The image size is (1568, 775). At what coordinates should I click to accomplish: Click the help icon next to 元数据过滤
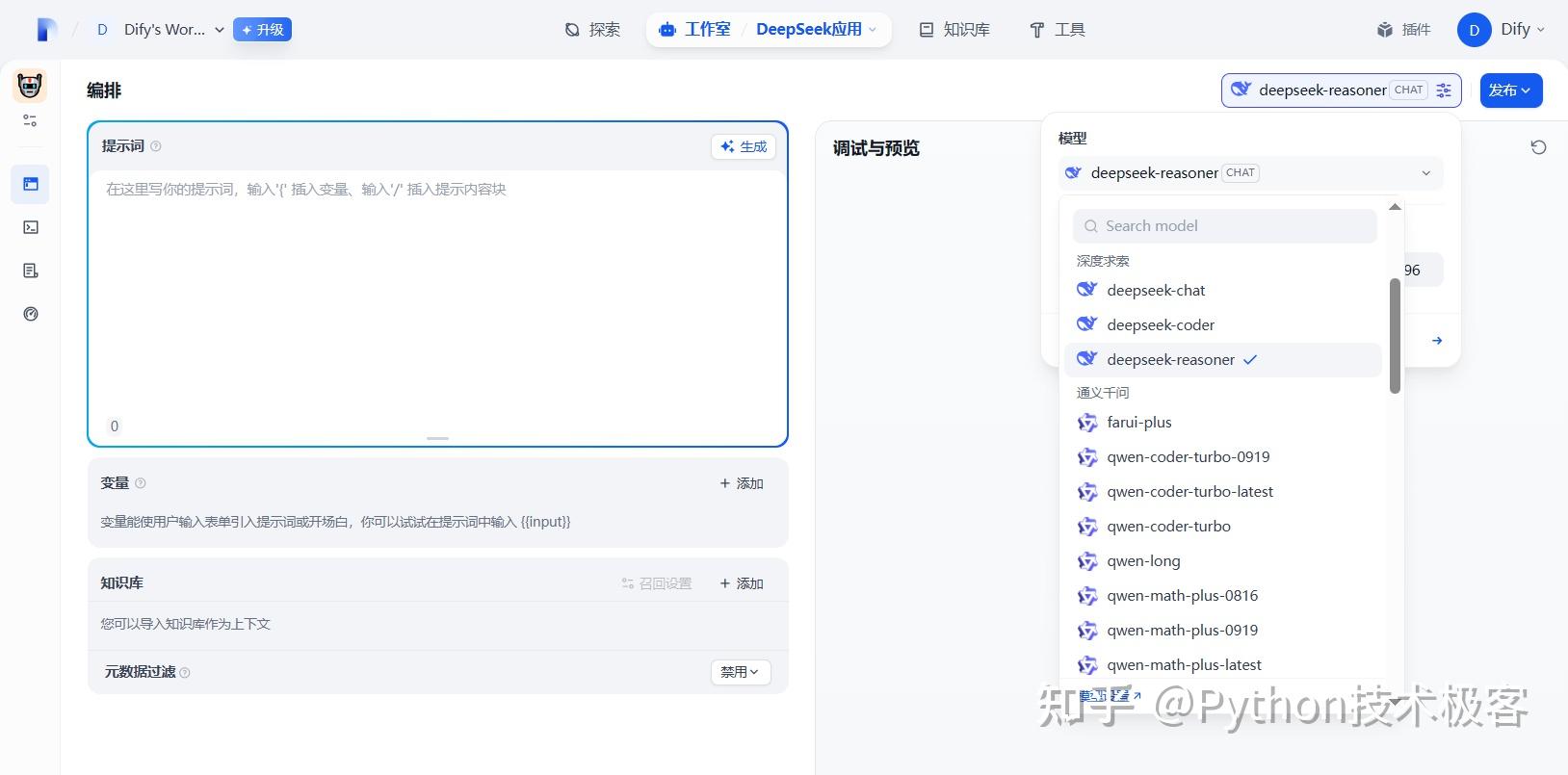point(185,673)
